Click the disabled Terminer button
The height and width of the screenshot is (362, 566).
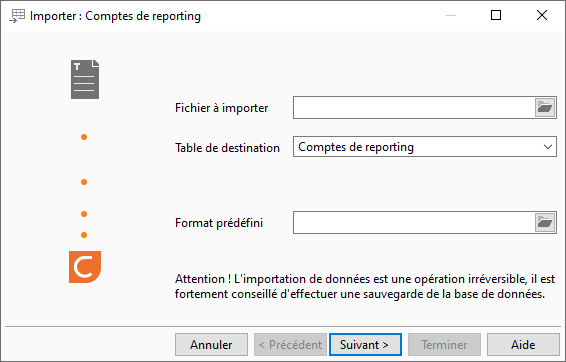(x=444, y=345)
